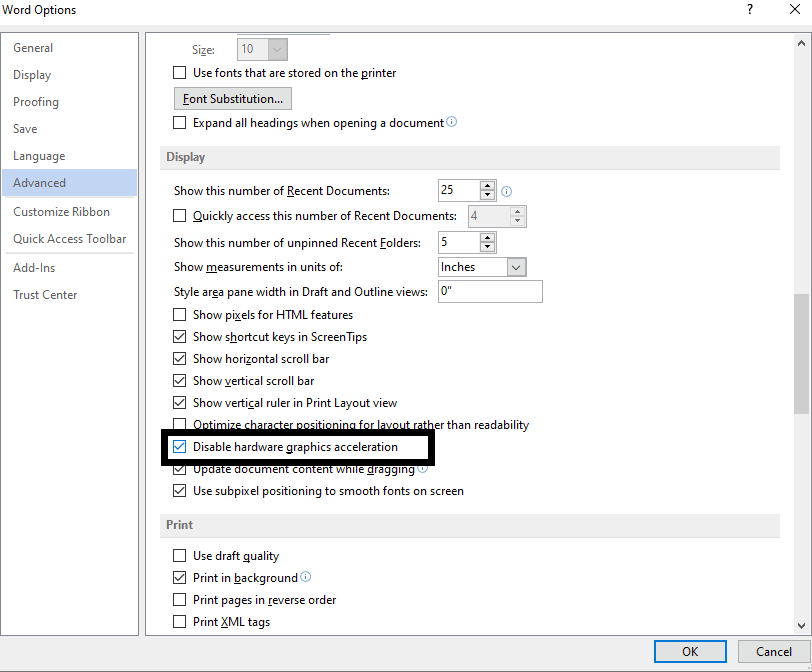Screen dimensions: 812x672
Task: Click the unpinned Recent Folders number field
Action: [459, 242]
